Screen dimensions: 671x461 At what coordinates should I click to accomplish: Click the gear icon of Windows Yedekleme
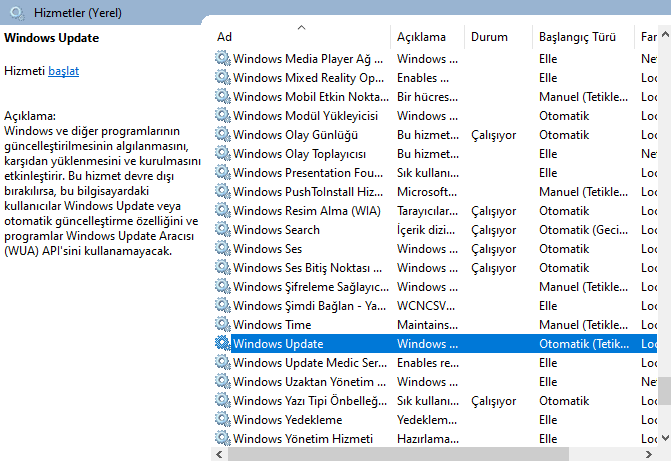pos(223,419)
